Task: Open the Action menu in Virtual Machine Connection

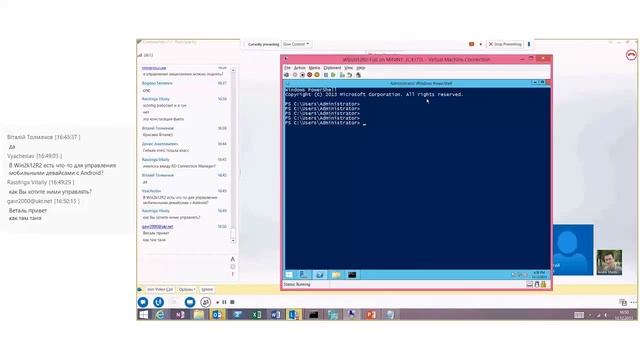Action: [299, 68]
